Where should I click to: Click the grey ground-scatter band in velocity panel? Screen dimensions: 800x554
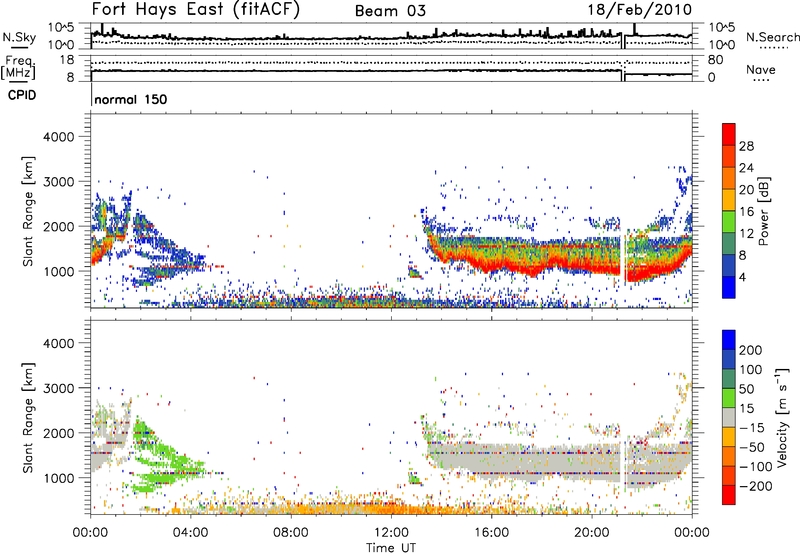(526, 462)
